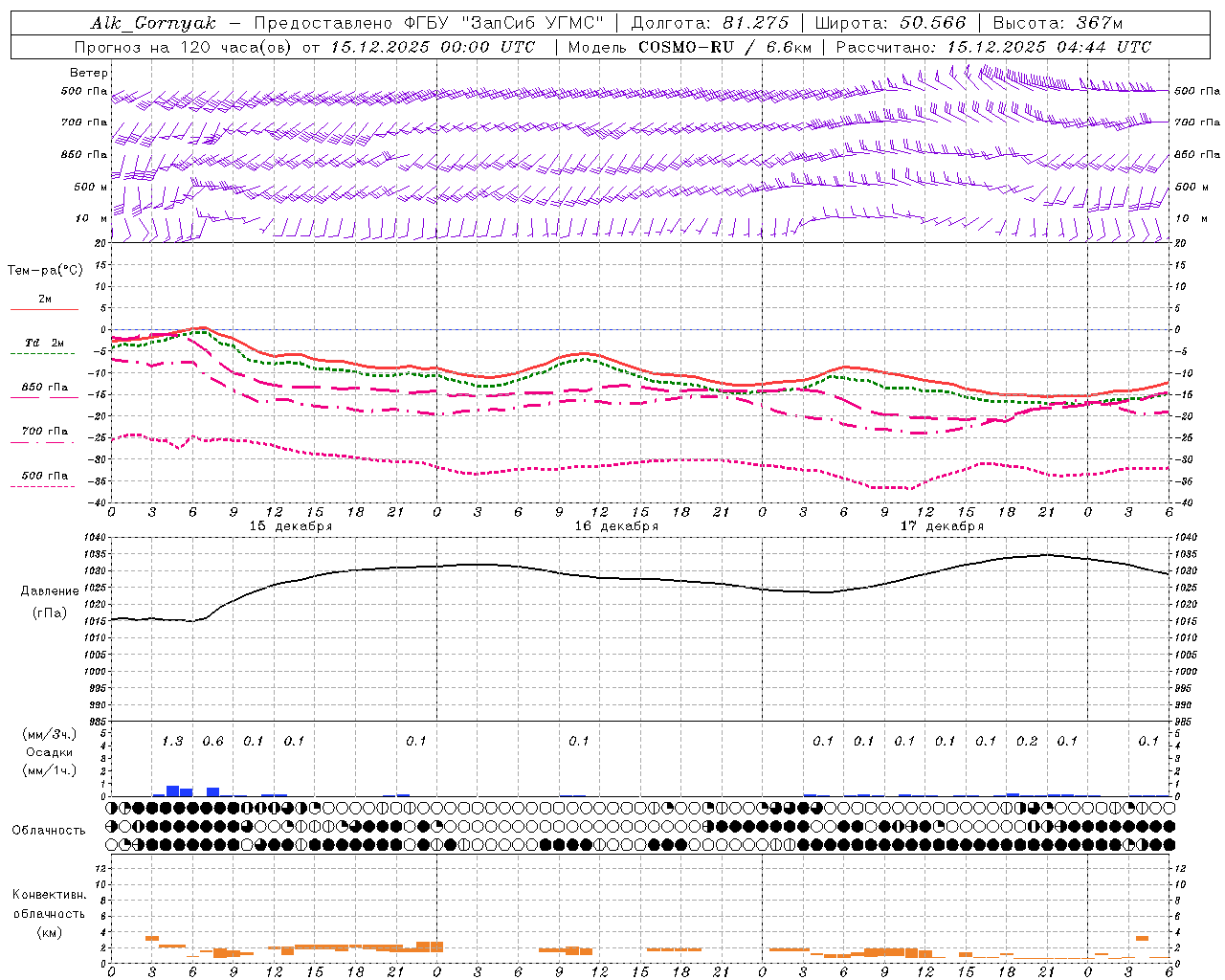Click the 'Давление' pressure panel label
Viewport: 1225px width, 980px height.
tap(50, 591)
